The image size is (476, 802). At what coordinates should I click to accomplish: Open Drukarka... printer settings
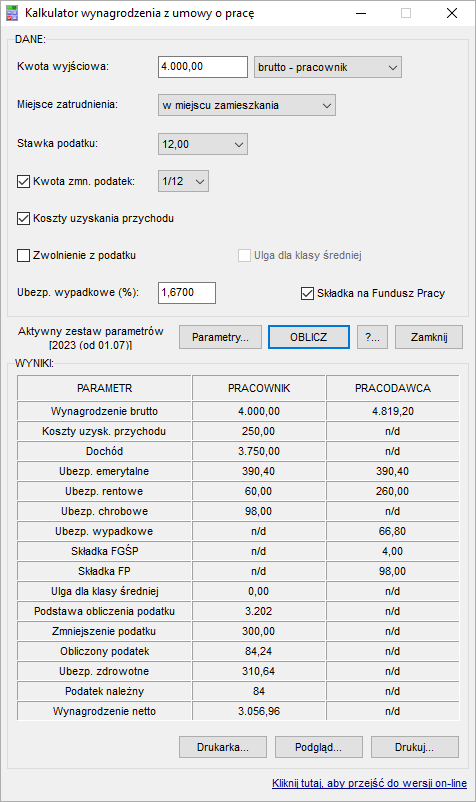[x=223, y=747]
